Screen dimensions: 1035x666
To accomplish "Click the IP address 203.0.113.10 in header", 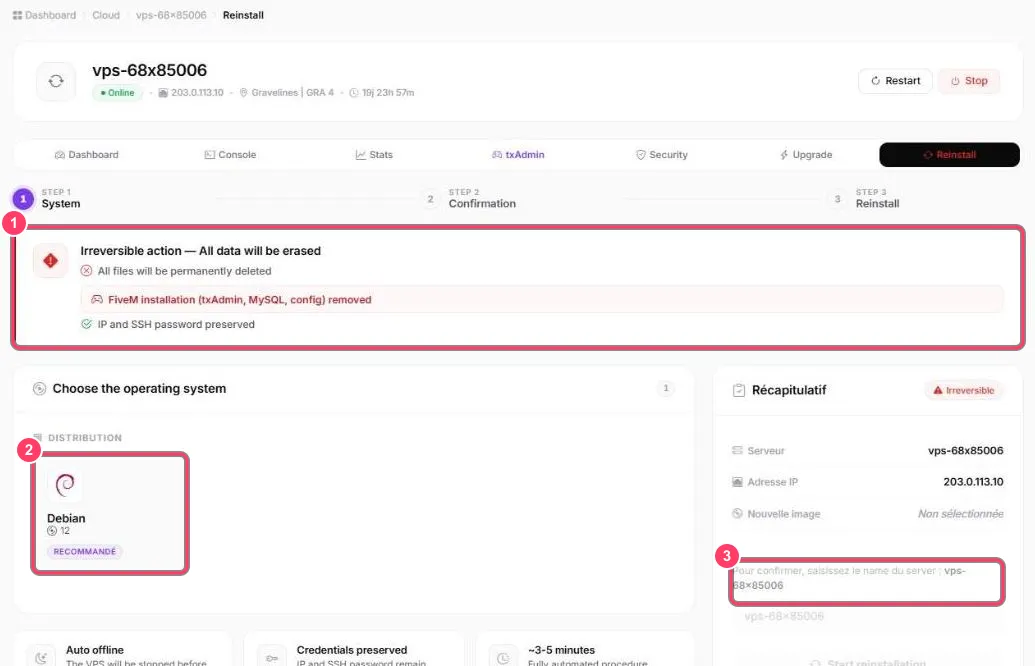I will pos(191,93).
